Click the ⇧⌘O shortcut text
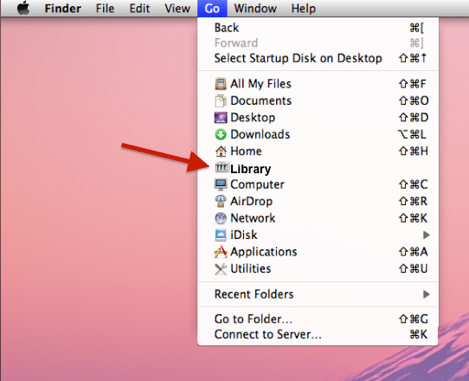 pos(414,101)
